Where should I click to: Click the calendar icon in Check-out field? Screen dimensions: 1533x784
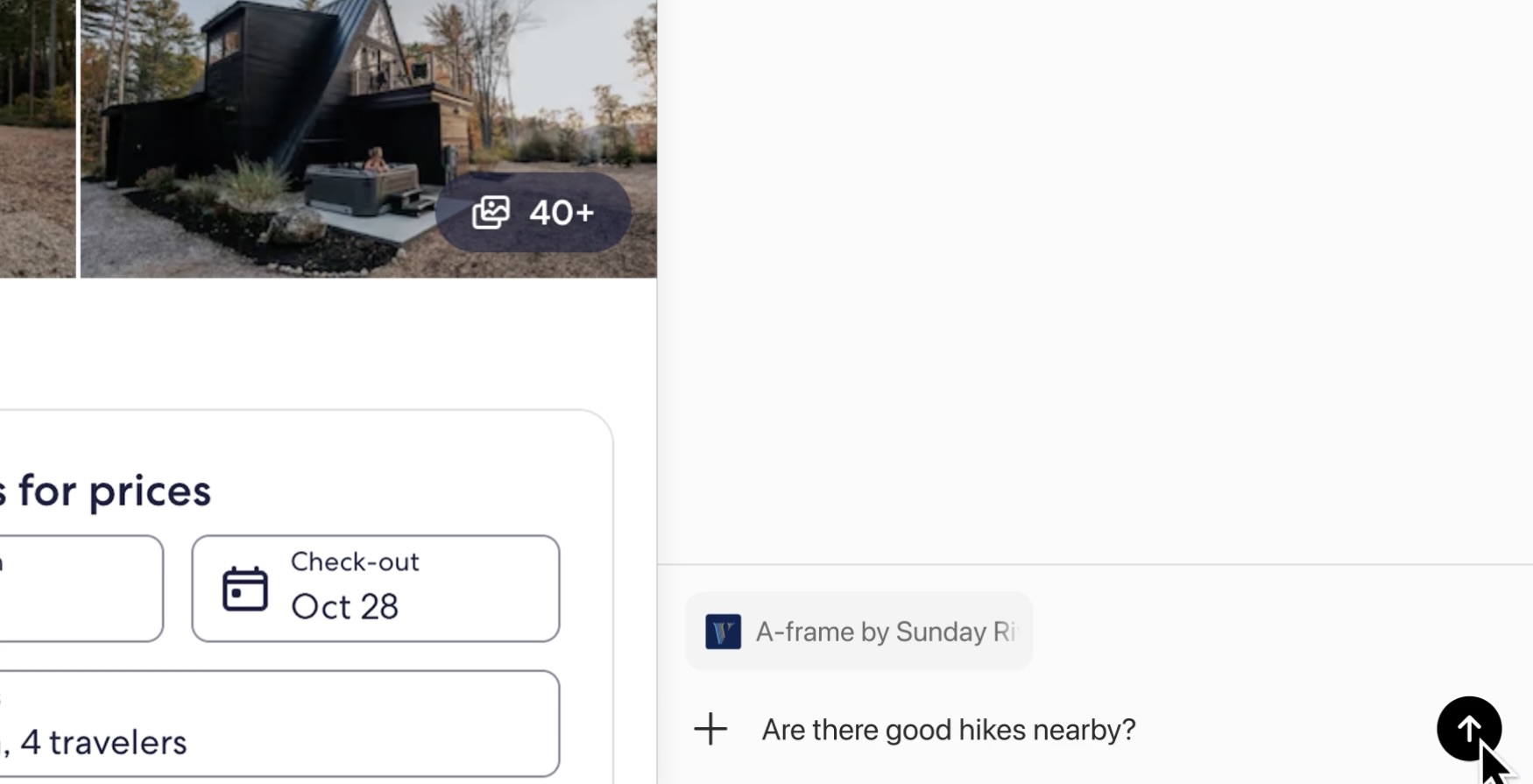tap(244, 589)
